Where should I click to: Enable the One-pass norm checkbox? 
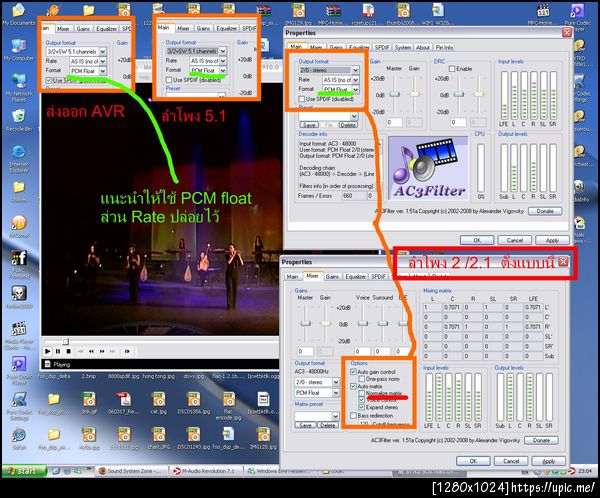361,379
